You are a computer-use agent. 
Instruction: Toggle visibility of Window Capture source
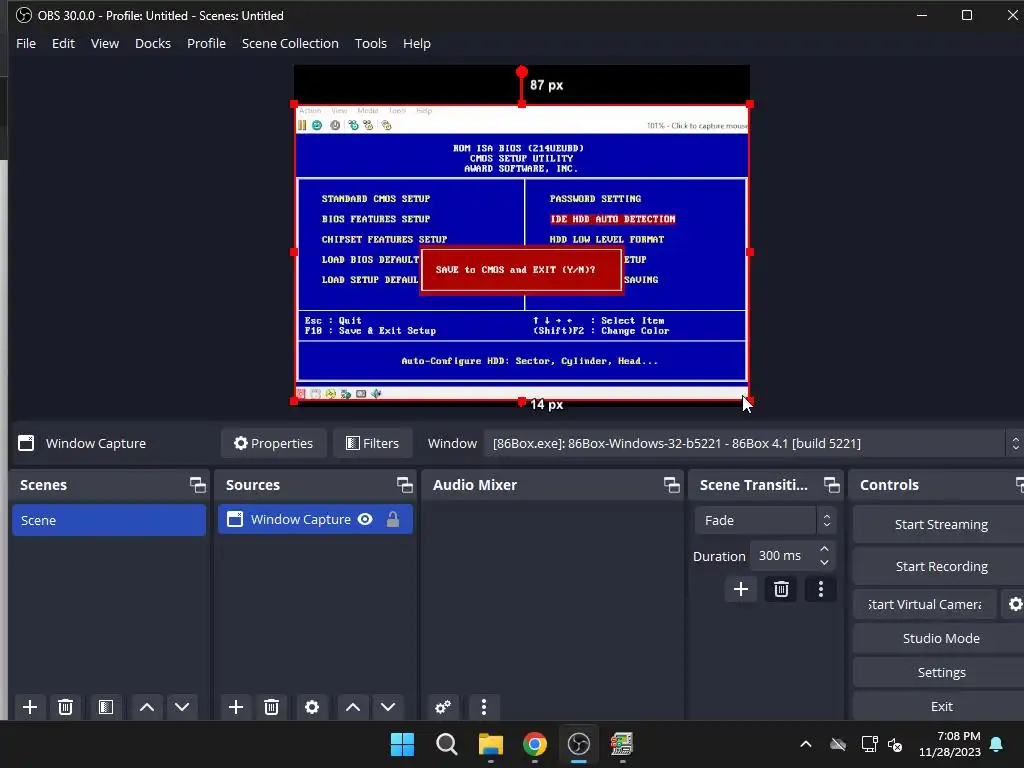365,519
